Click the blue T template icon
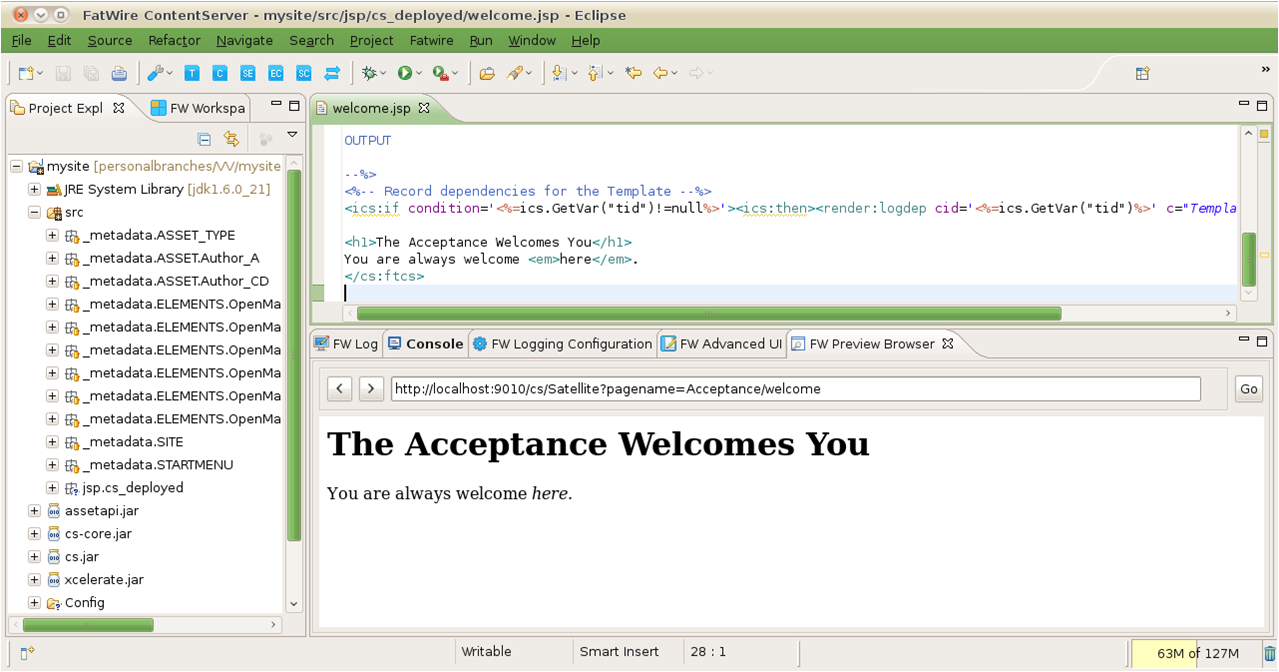Viewport: 1279px width, 672px height. [x=192, y=73]
